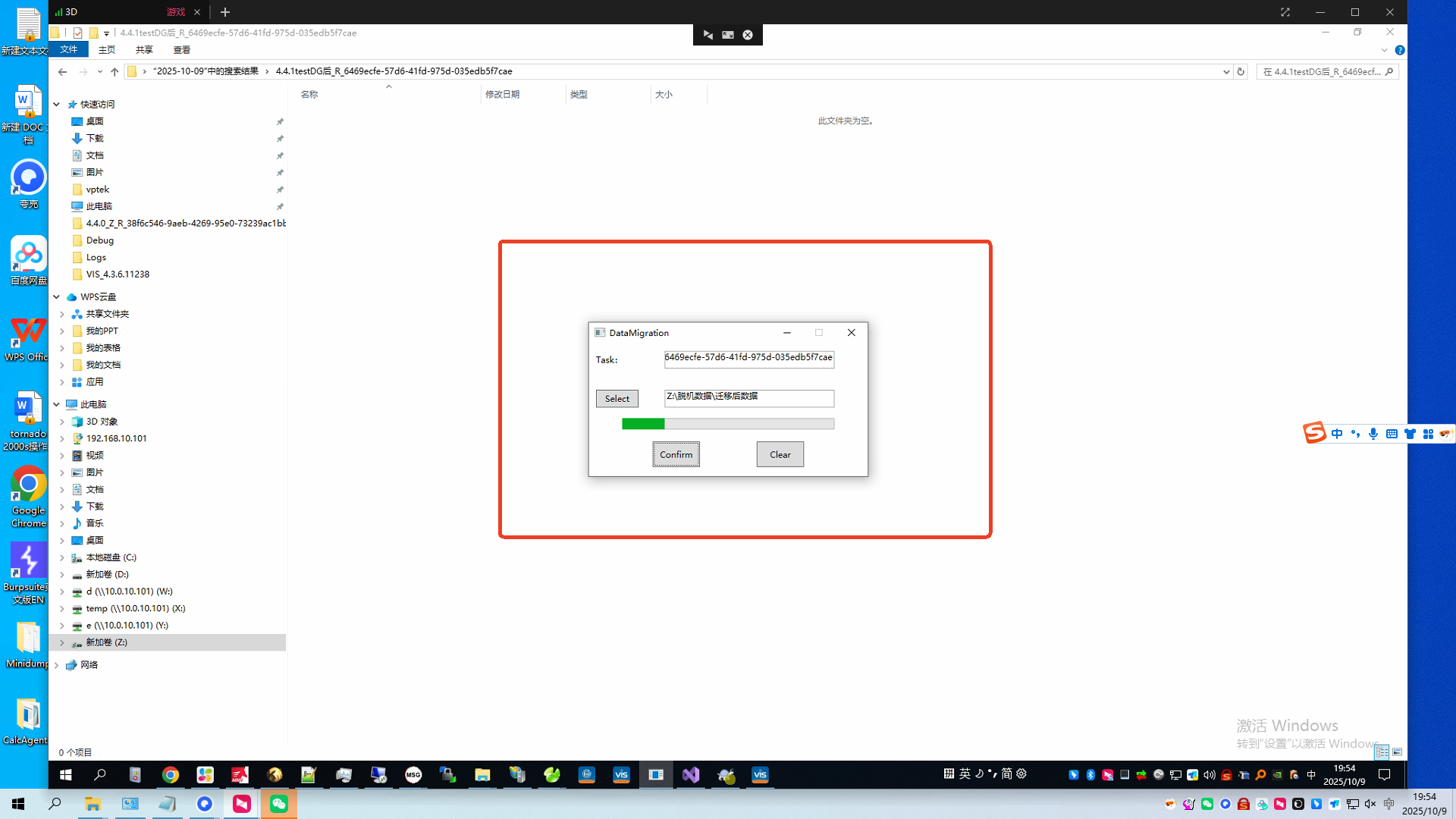Click the Confirm button in DataMigration
Screen dimensions: 1456x819
(676, 454)
